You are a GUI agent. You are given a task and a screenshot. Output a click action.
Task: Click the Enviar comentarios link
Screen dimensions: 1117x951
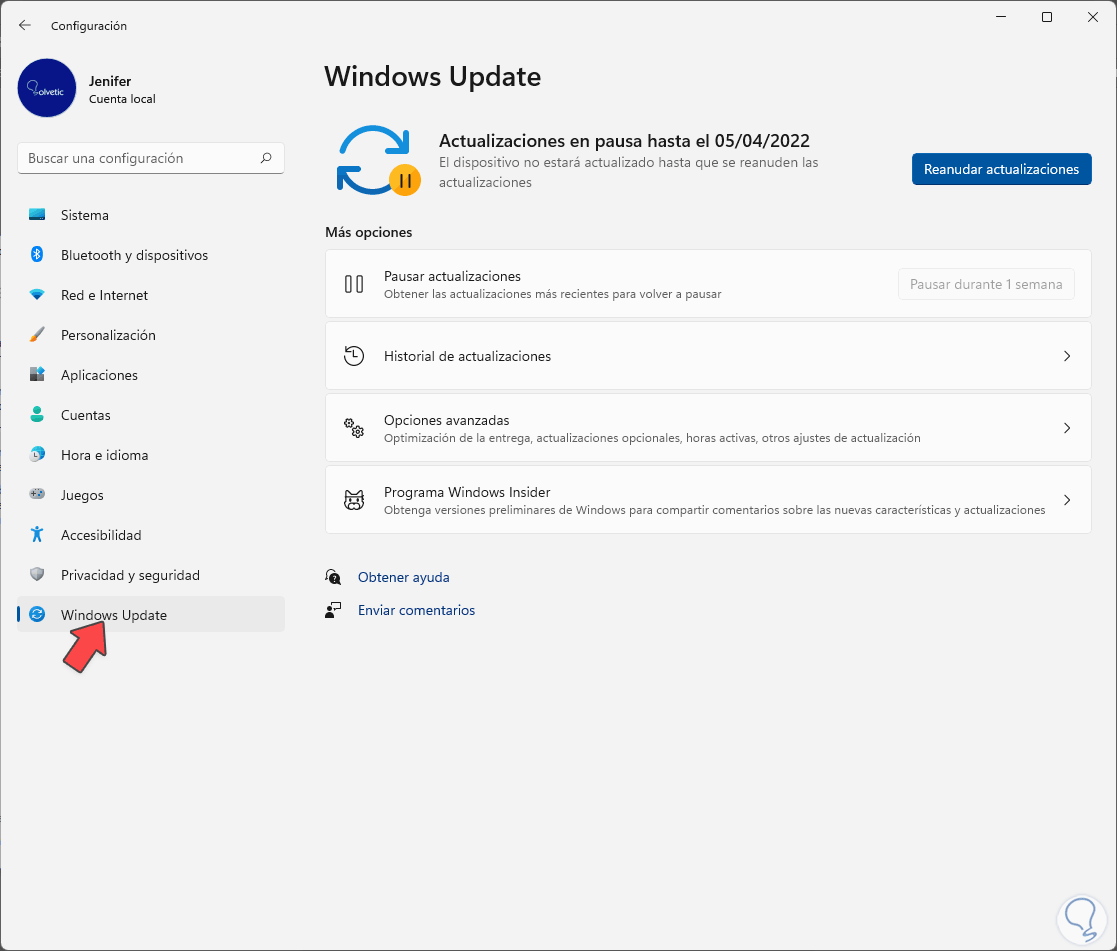(416, 610)
